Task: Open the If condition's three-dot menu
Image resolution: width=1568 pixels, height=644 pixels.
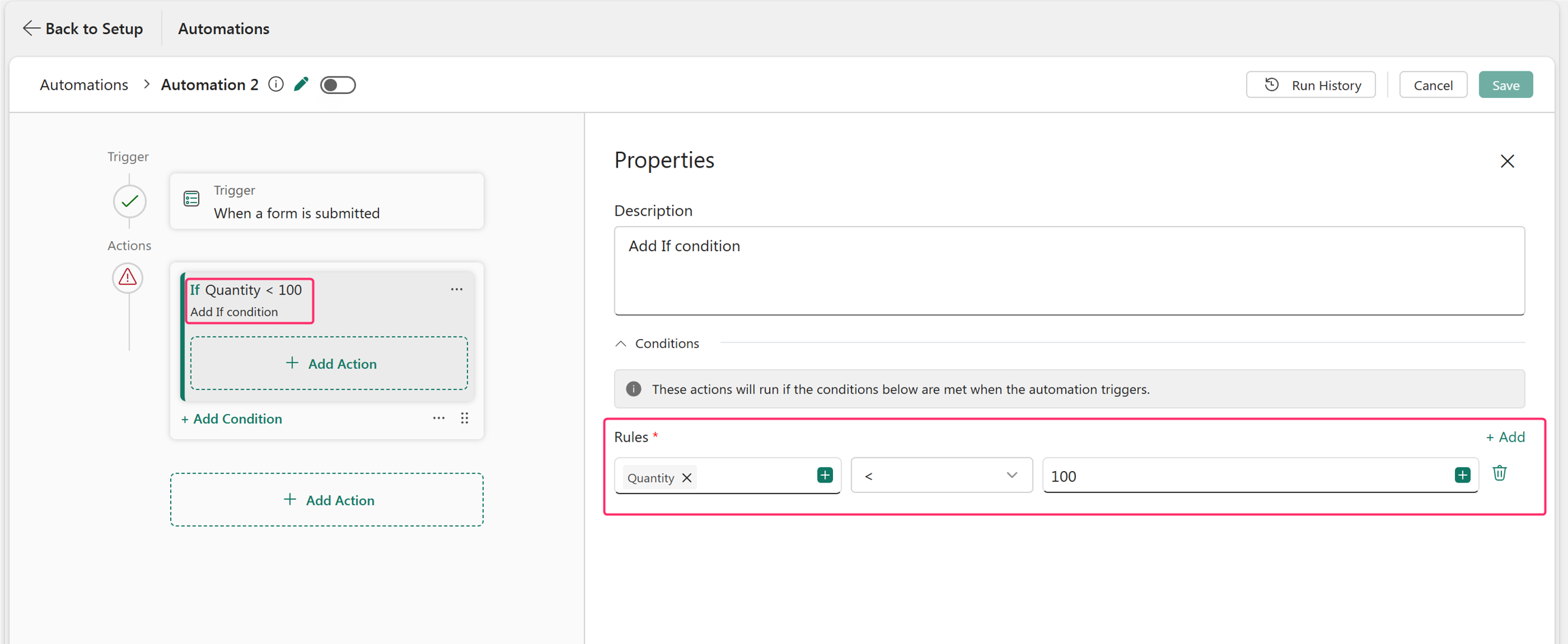Action: pos(457,289)
